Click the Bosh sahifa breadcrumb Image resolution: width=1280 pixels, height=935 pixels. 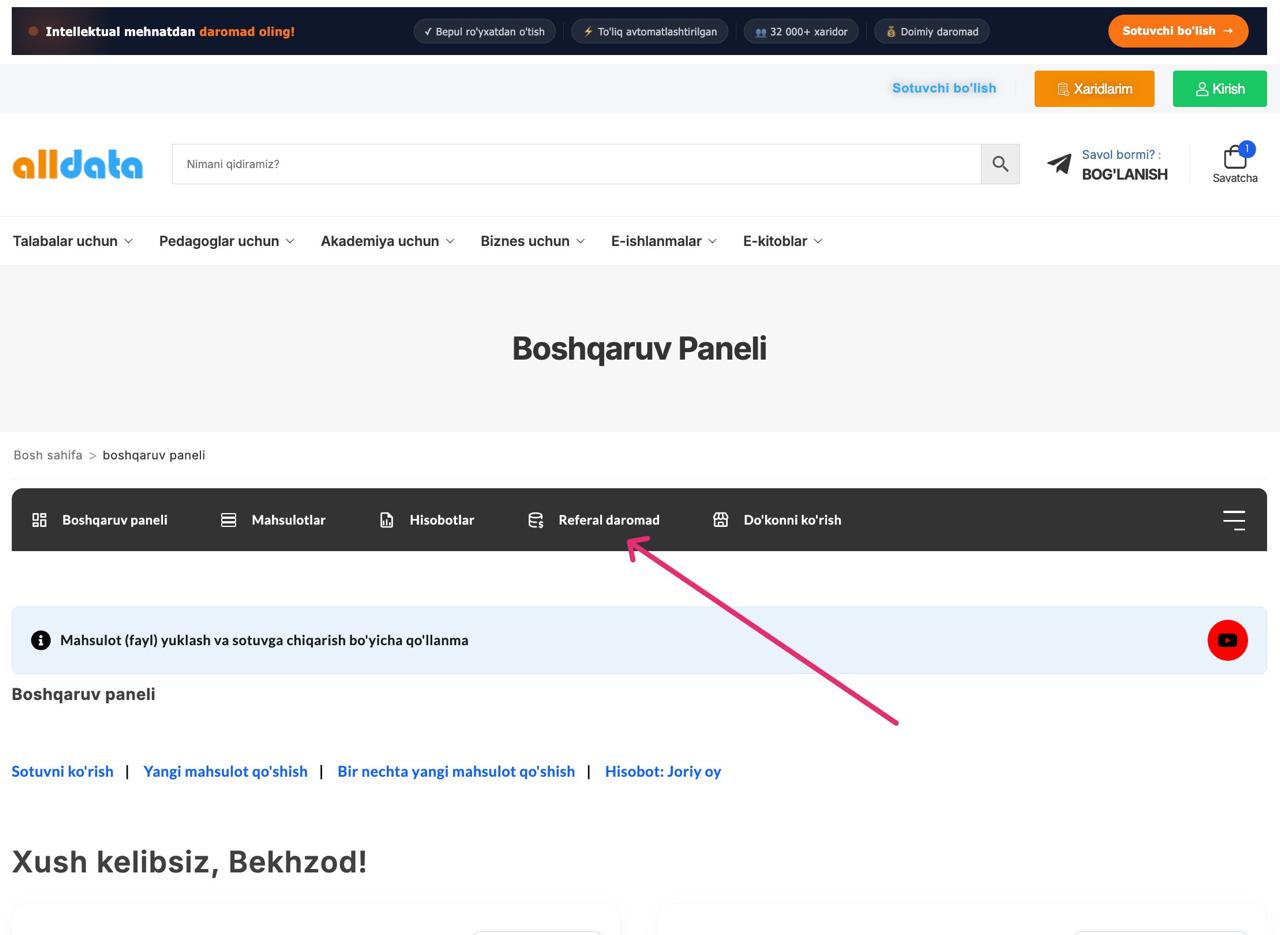[x=48, y=455]
